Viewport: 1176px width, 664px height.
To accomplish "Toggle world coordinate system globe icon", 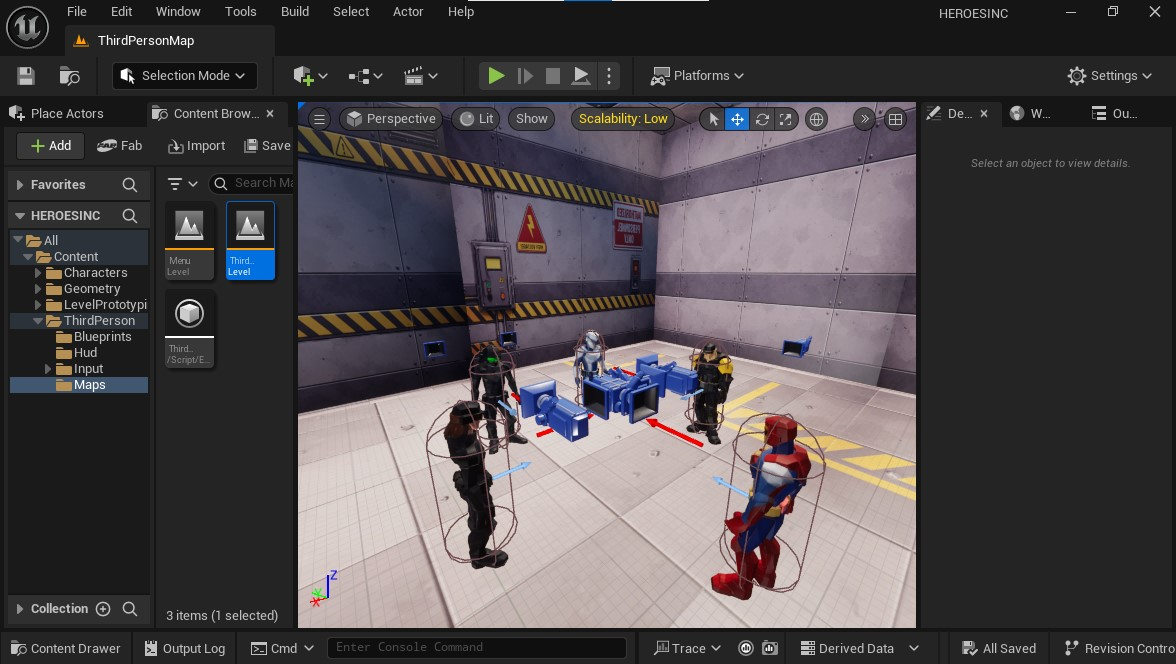I will pos(817,119).
